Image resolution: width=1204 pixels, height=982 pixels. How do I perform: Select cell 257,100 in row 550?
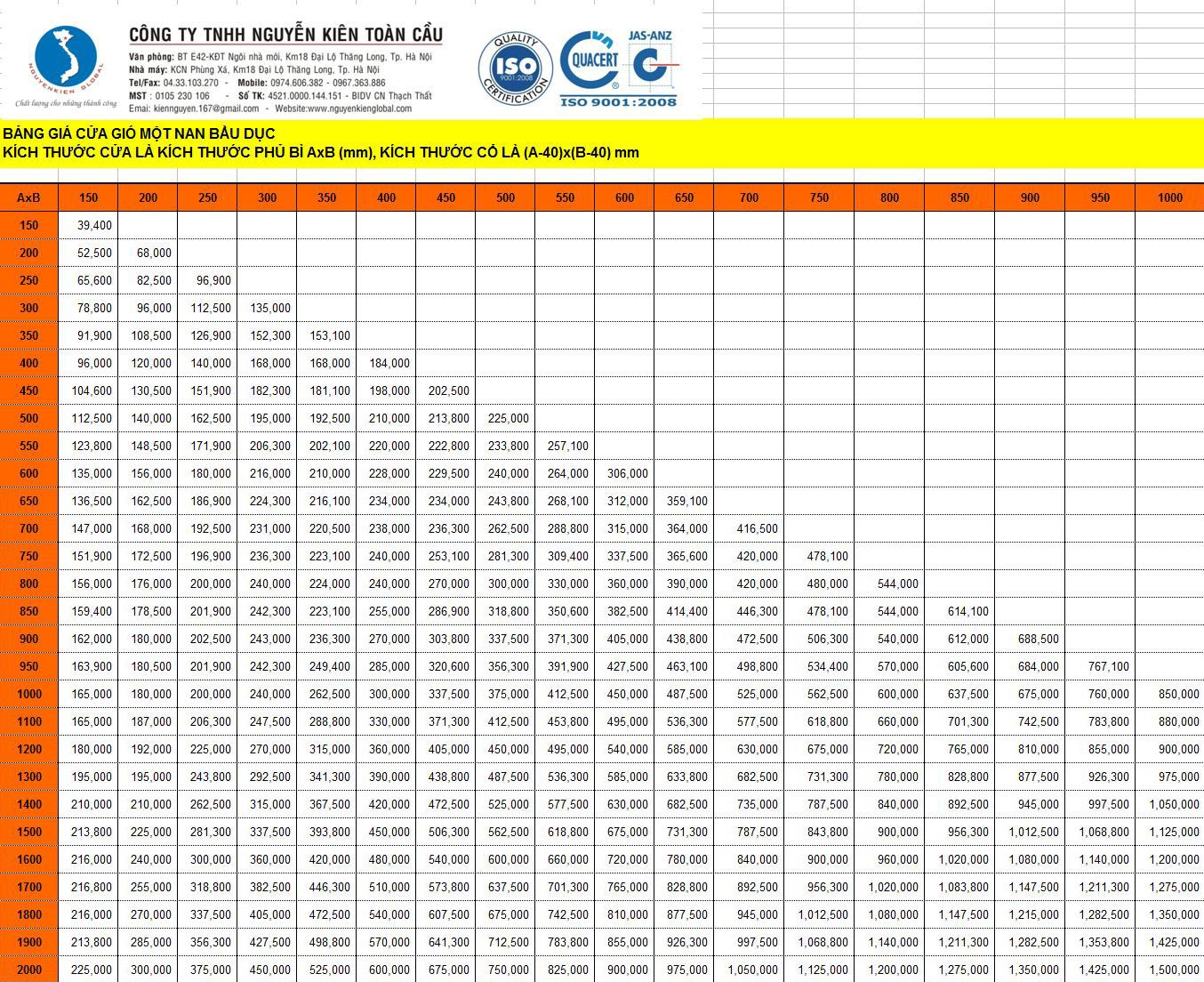pyautogui.click(x=565, y=446)
